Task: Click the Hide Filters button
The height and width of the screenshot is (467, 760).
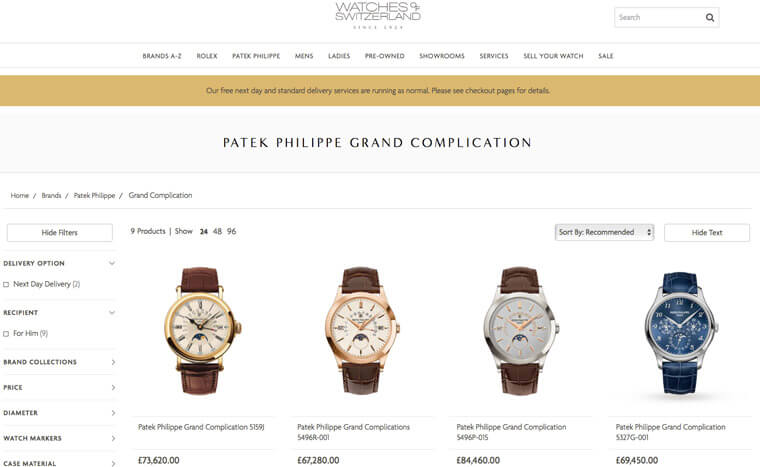Action: (x=60, y=233)
